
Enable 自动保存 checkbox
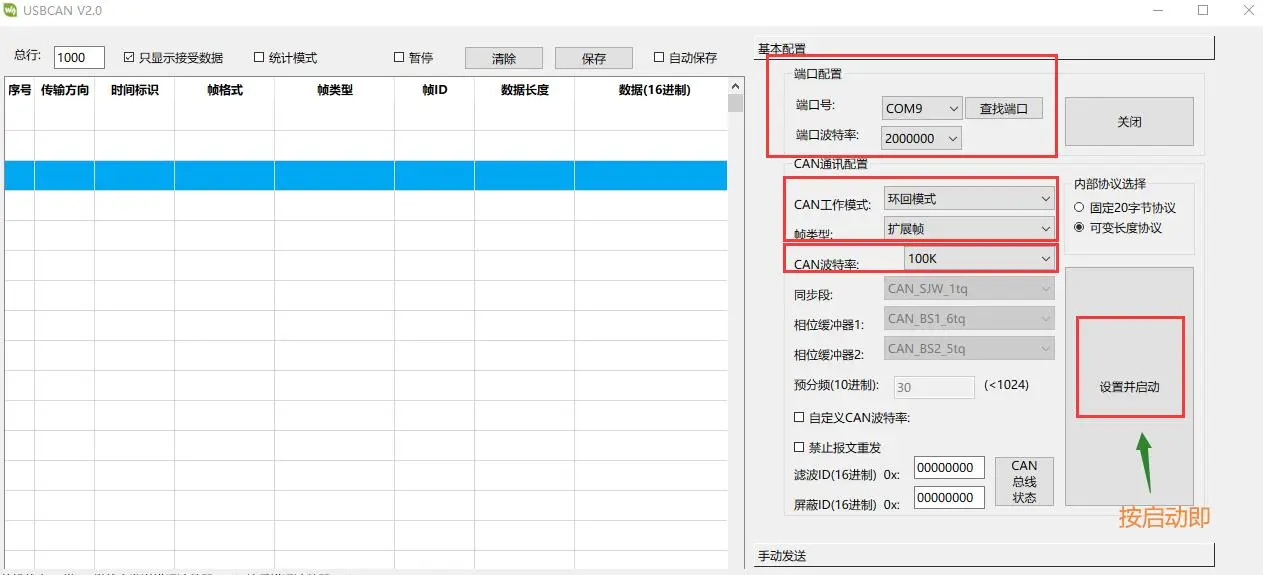tap(659, 58)
